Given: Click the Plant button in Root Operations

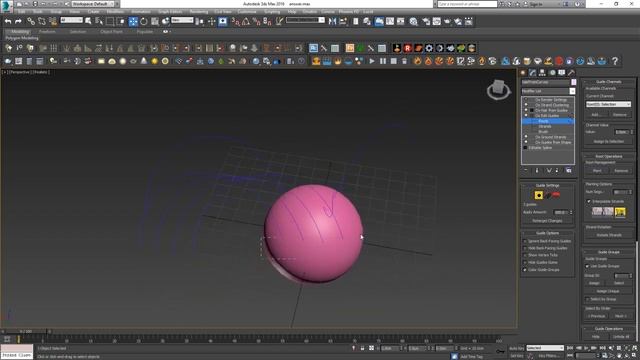Looking at the screenshot, I should (x=597, y=171).
